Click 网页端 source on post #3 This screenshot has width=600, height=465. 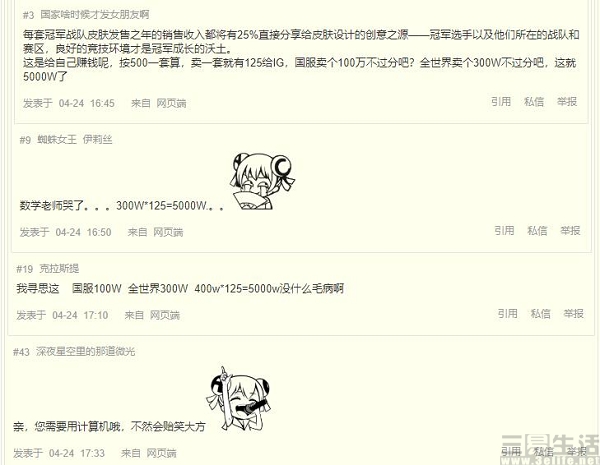[x=171, y=103]
